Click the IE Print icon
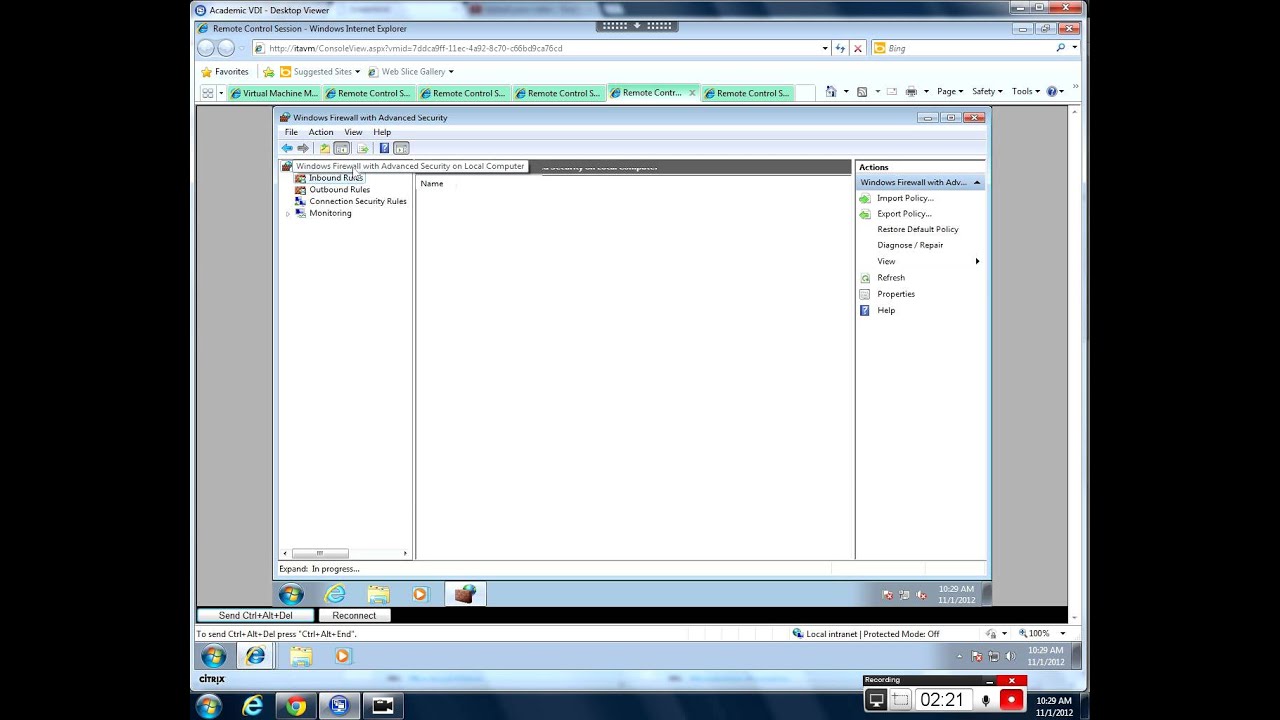The image size is (1280, 720). 910,92
